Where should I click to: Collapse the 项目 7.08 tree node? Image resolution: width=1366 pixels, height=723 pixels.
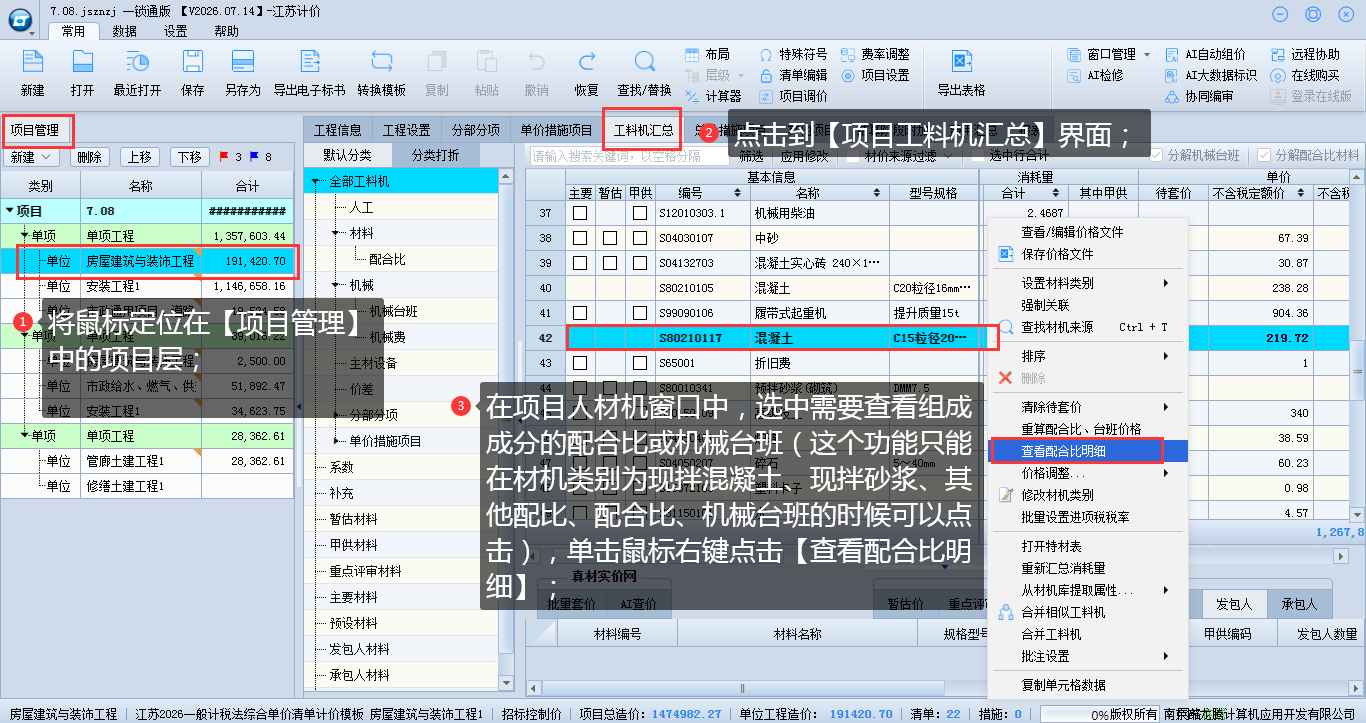pyautogui.click(x=10, y=212)
